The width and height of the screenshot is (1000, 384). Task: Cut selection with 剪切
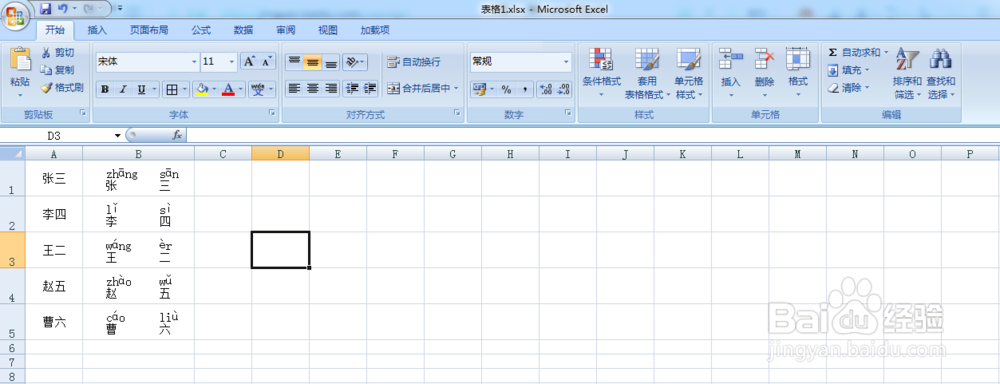point(58,53)
